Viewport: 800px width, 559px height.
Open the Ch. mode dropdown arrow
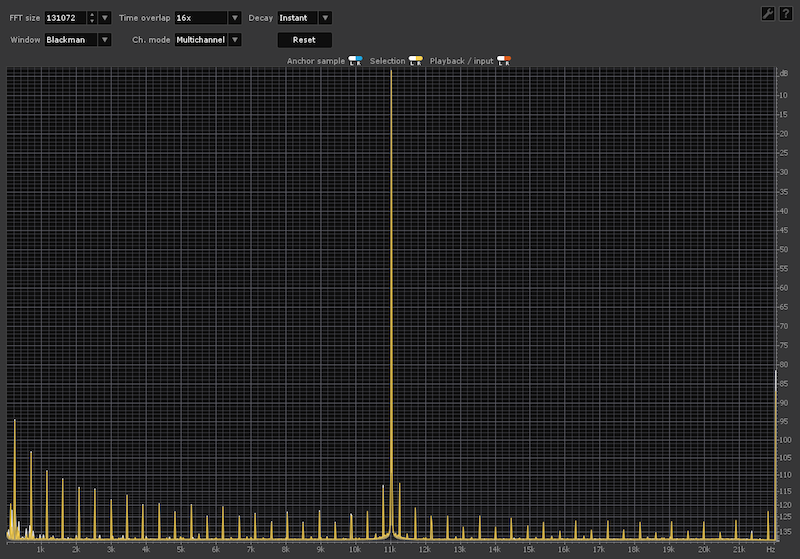235,40
